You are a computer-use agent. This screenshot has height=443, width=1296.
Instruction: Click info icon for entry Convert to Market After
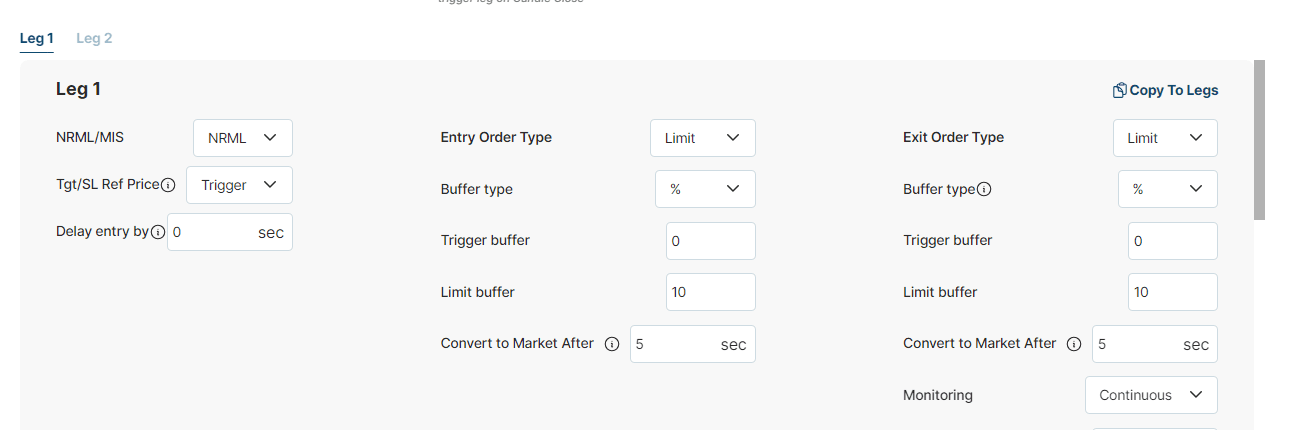point(612,344)
